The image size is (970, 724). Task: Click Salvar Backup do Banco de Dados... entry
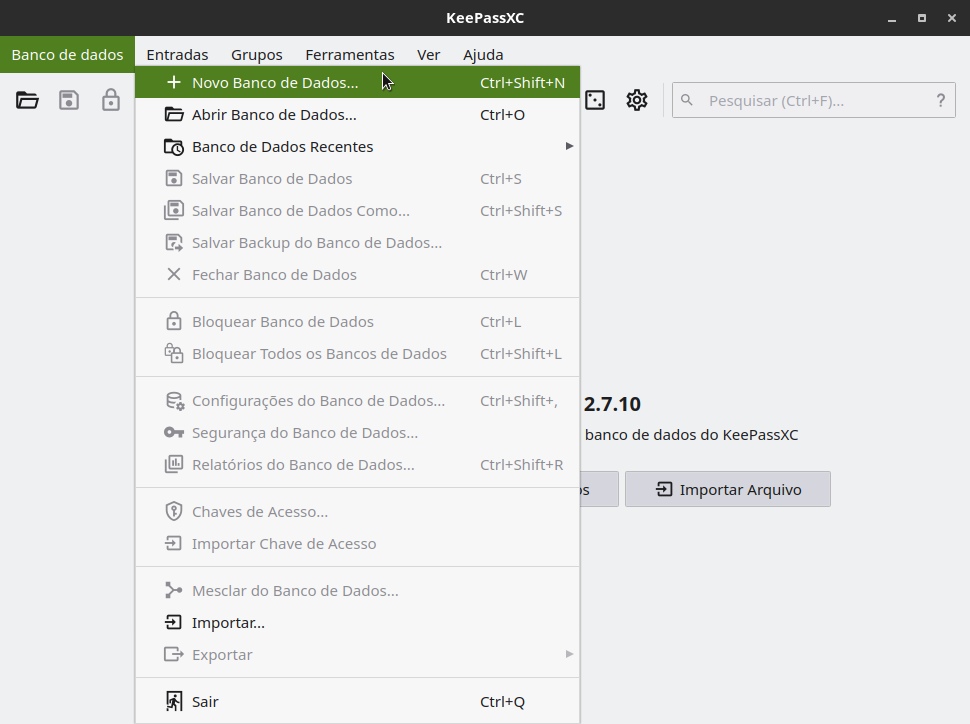click(358, 243)
